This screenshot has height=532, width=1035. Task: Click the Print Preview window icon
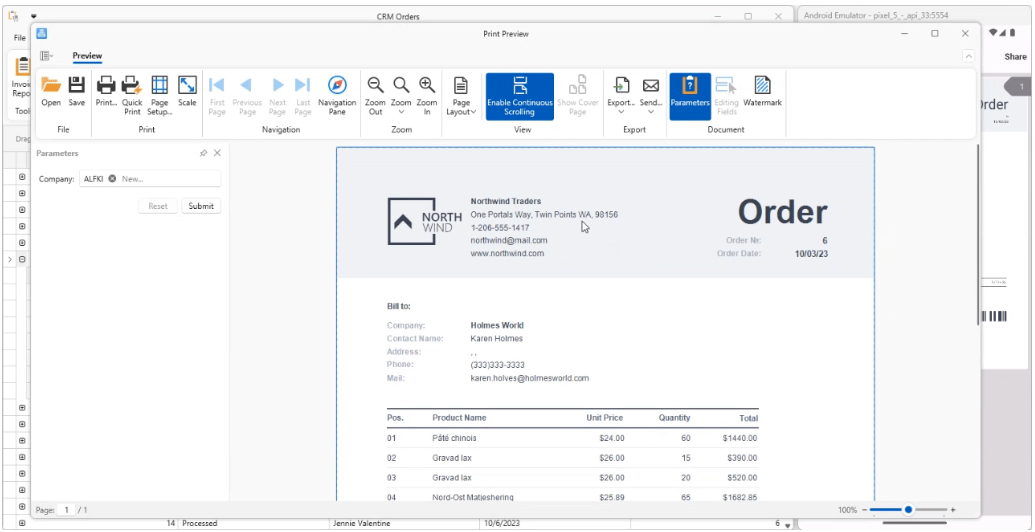click(42, 33)
